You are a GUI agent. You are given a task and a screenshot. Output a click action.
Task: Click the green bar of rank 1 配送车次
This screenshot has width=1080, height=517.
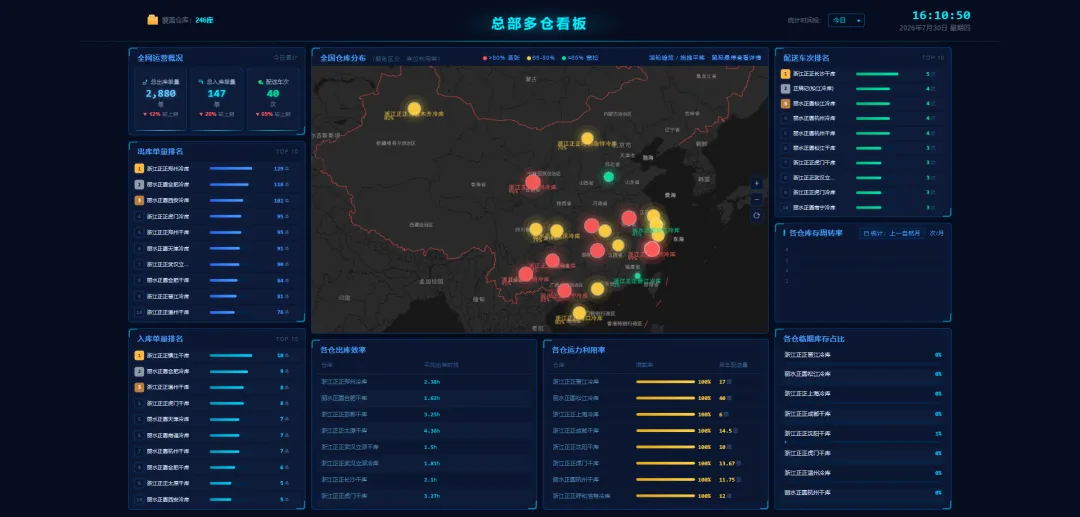pyautogui.click(x=877, y=74)
